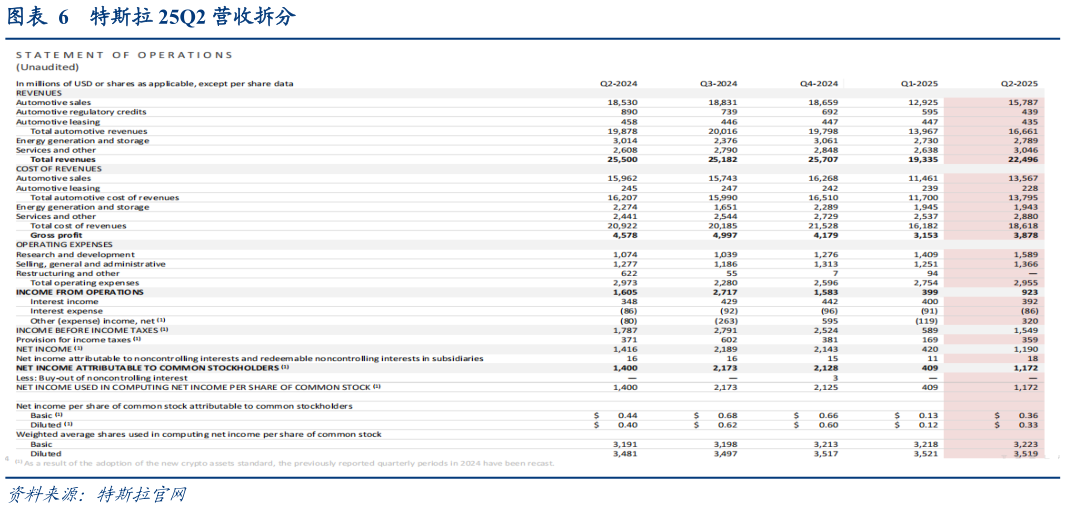The height and width of the screenshot is (508, 1066).
Task: Click the highlighted Q2-2025 column header
Action: coord(1019,83)
